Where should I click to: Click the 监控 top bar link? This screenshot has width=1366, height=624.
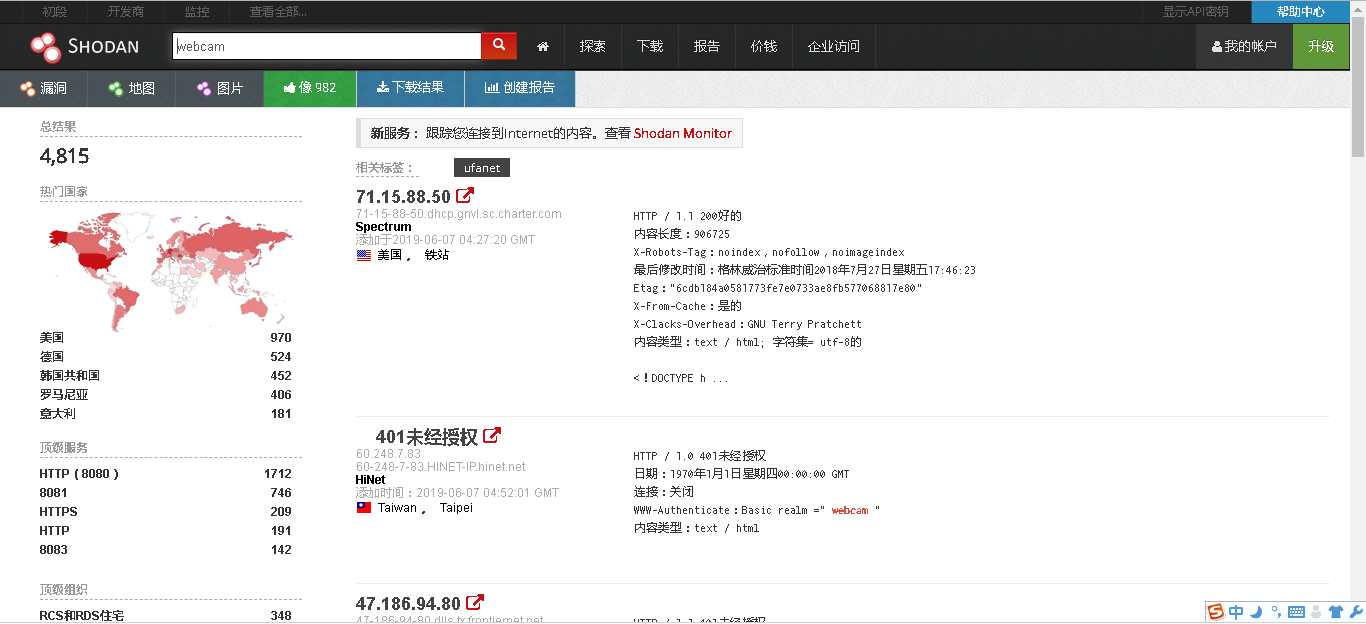pyautogui.click(x=197, y=12)
